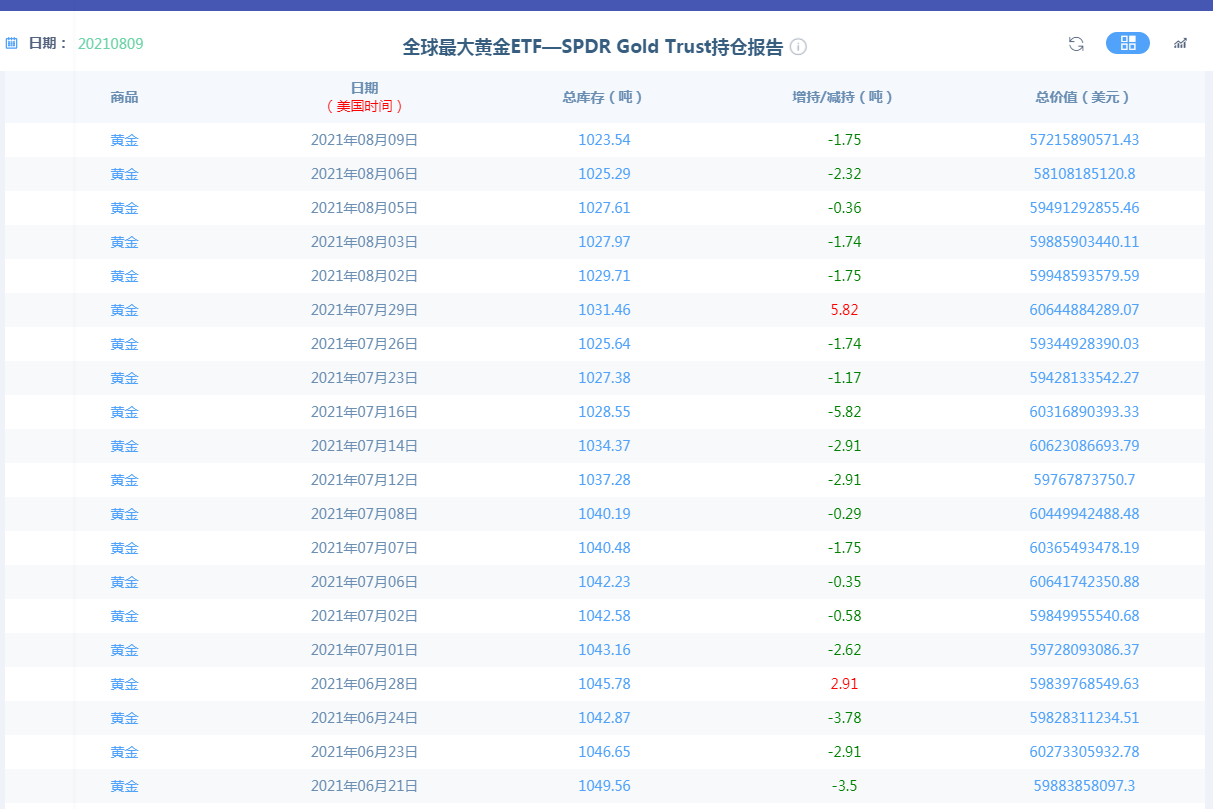Click total value 60644884289.07
Viewport: 1213px width, 809px height.
(x=1085, y=310)
